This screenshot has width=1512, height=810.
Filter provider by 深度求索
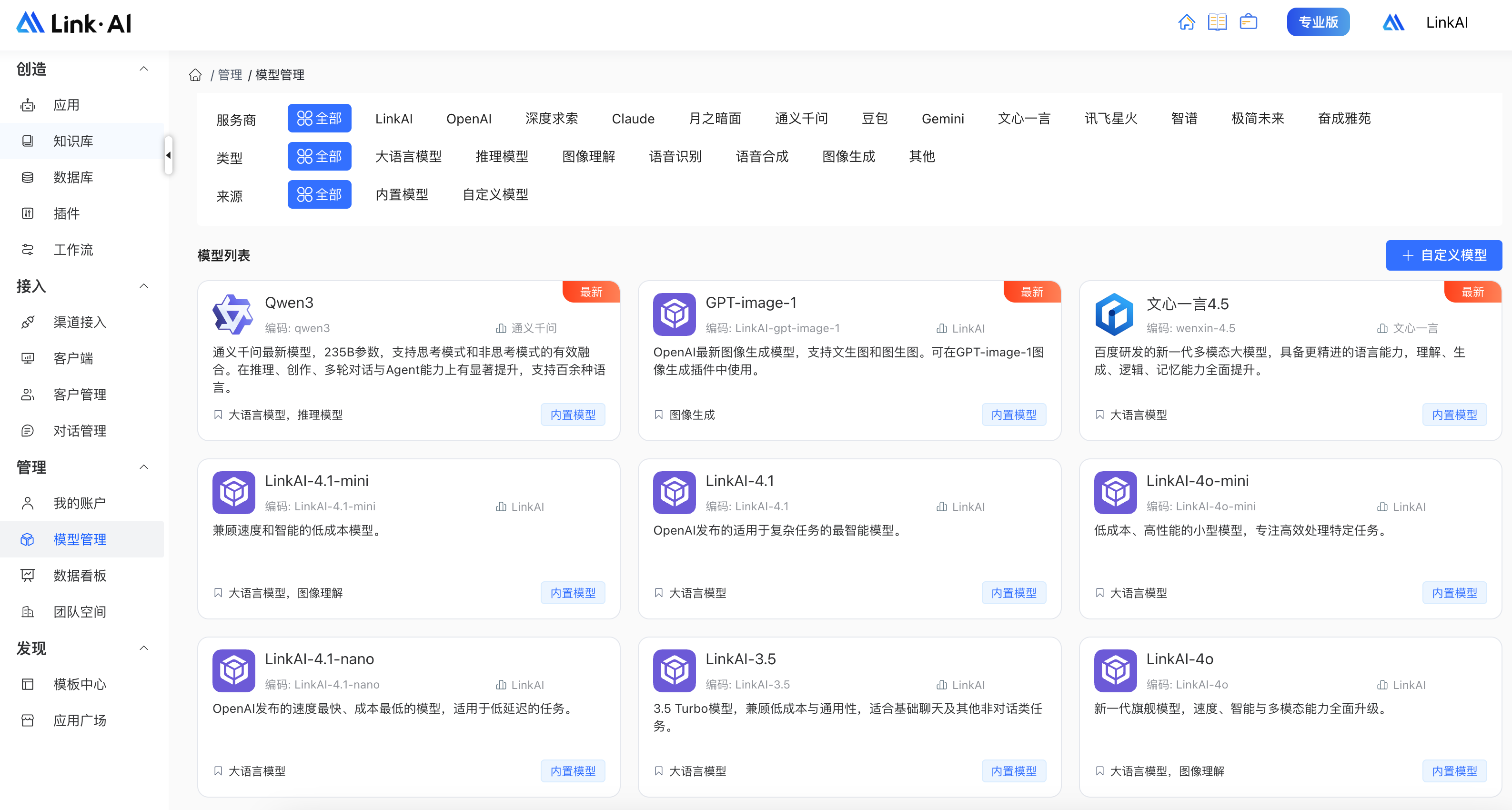pos(552,119)
